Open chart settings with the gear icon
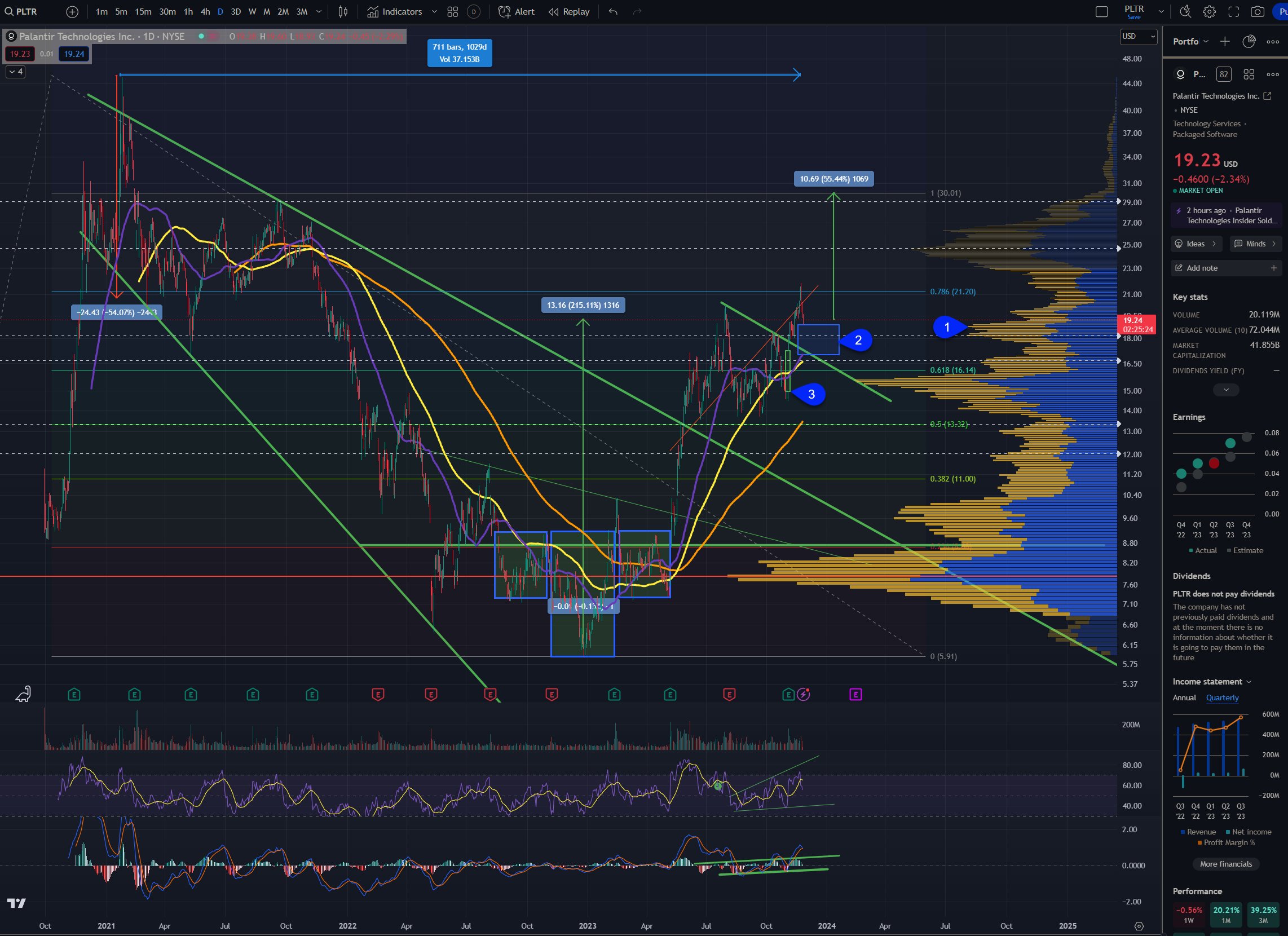The width and height of the screenshot is (1288, 936). click(1209, 11)
